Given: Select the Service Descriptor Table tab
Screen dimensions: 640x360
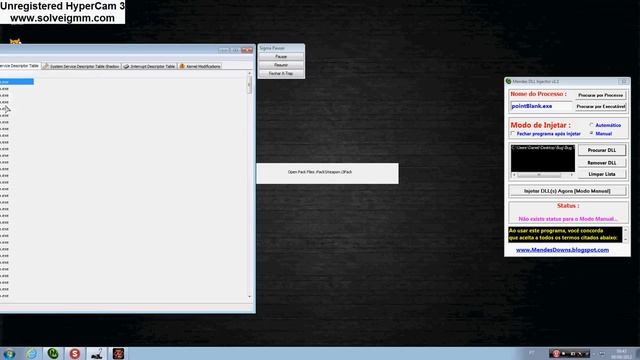Looking at the screenshot, I should pos(20,66).
